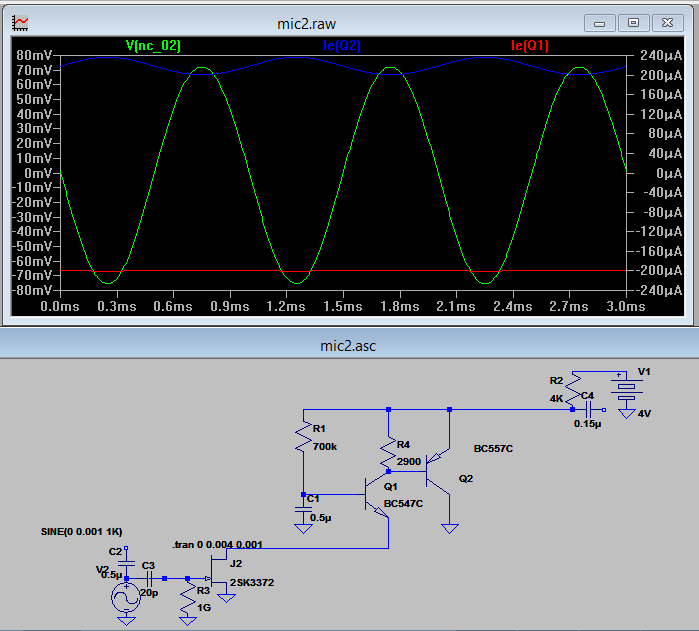Click the waveform icon in the mic2.raw title bar
699x631 pixels.
[x=22, y=21]
